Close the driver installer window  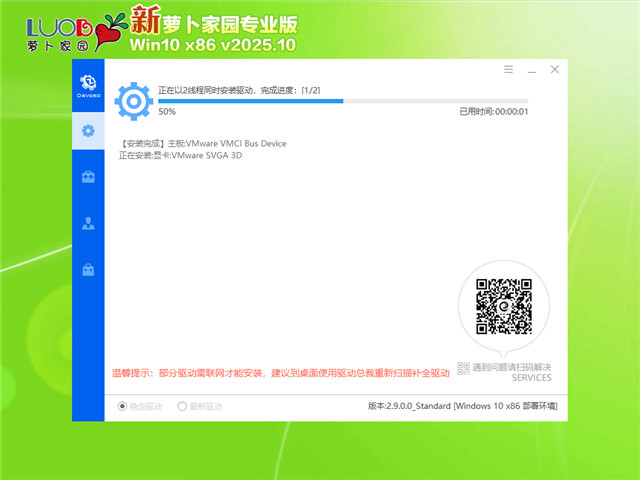click(x=555, y=70)
